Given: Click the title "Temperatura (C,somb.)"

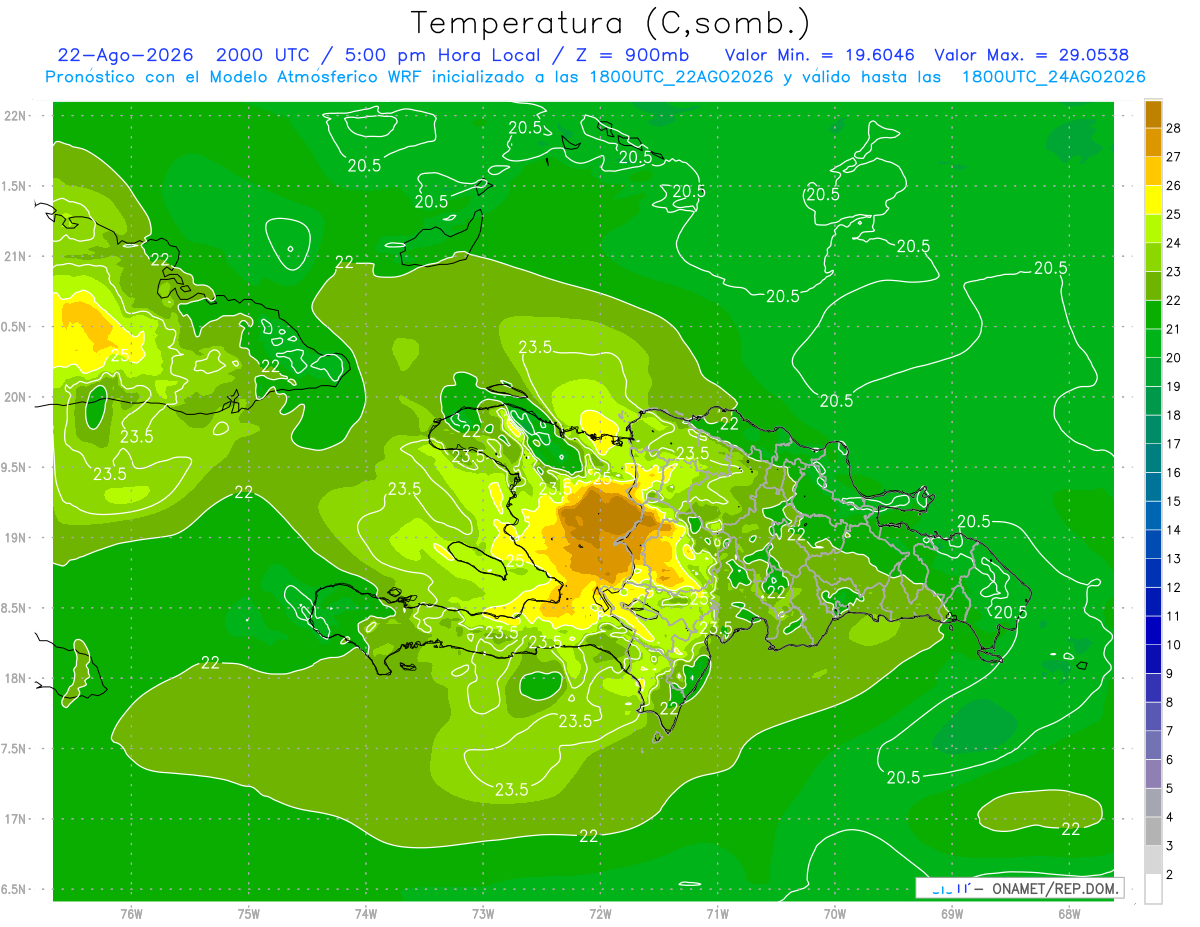Looking at the screenshot, I should tap(611, 23).
